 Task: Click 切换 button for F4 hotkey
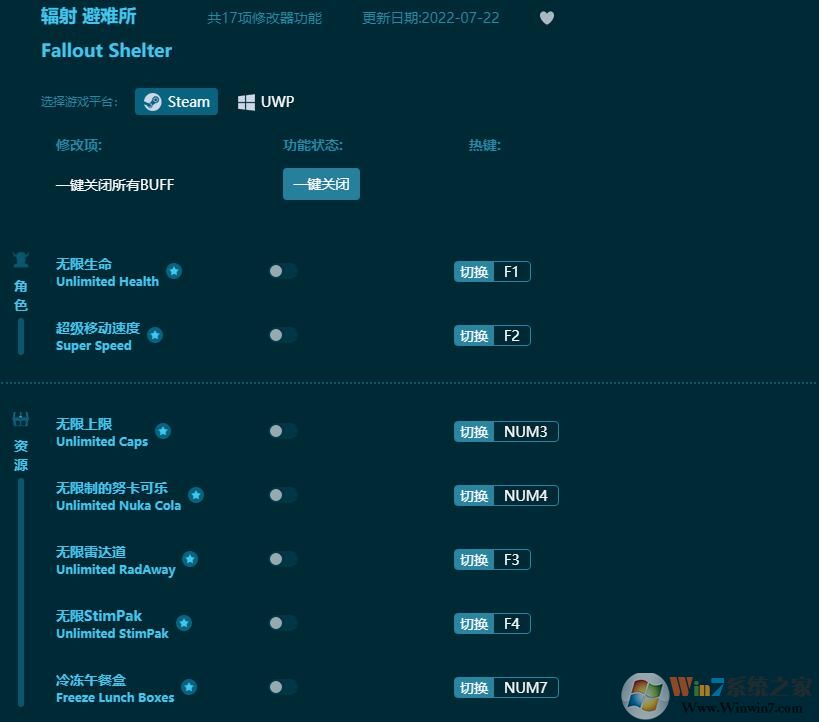474,623
